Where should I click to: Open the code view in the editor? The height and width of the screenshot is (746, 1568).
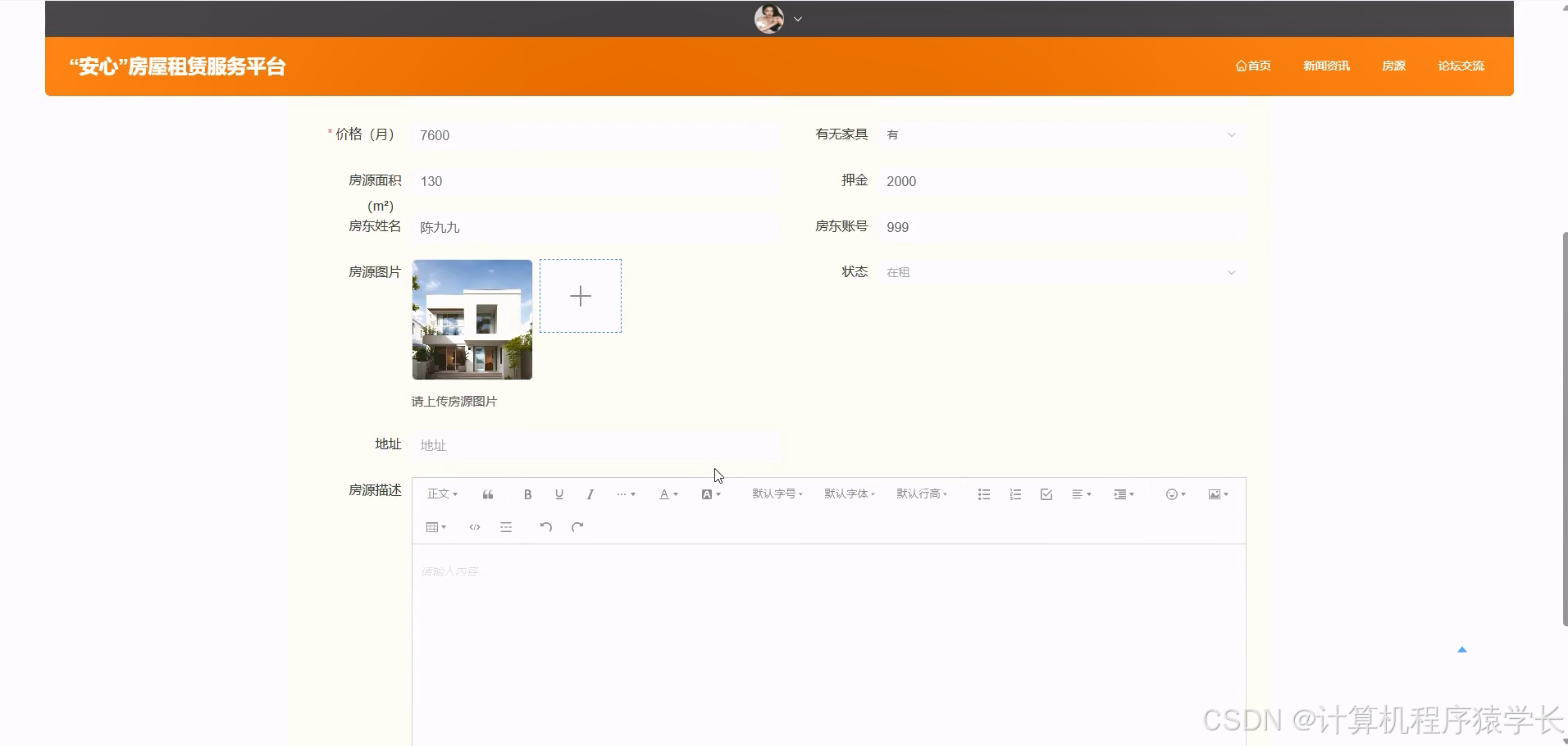point(474,527)
